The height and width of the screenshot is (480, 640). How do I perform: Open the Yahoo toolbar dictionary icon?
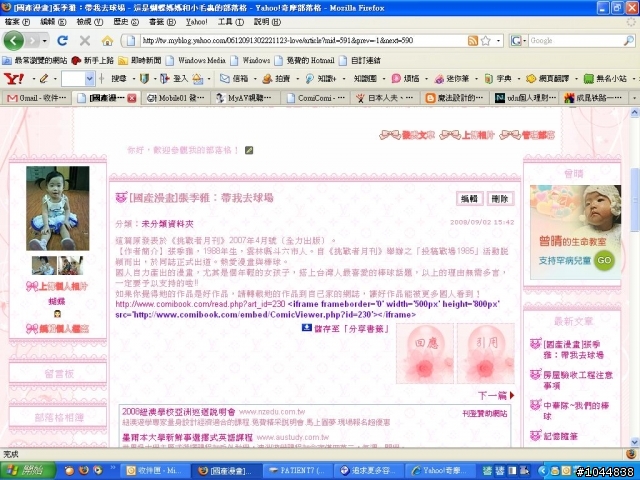point(489,78)
